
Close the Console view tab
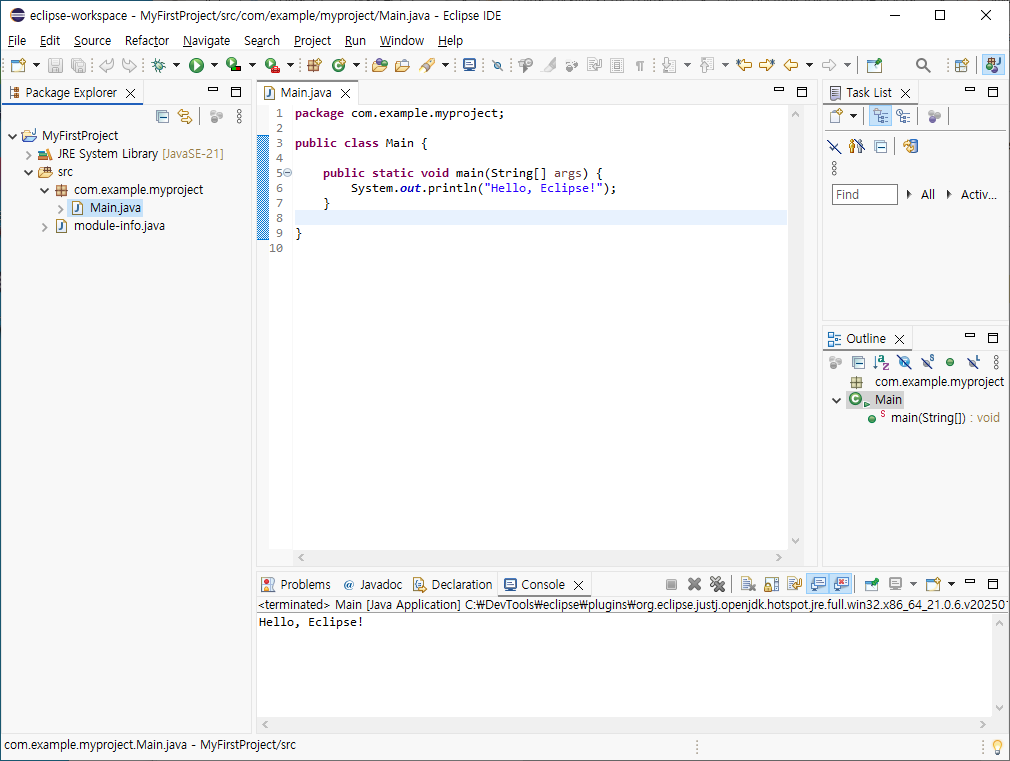pyautogui.click(x=578, y=585)
